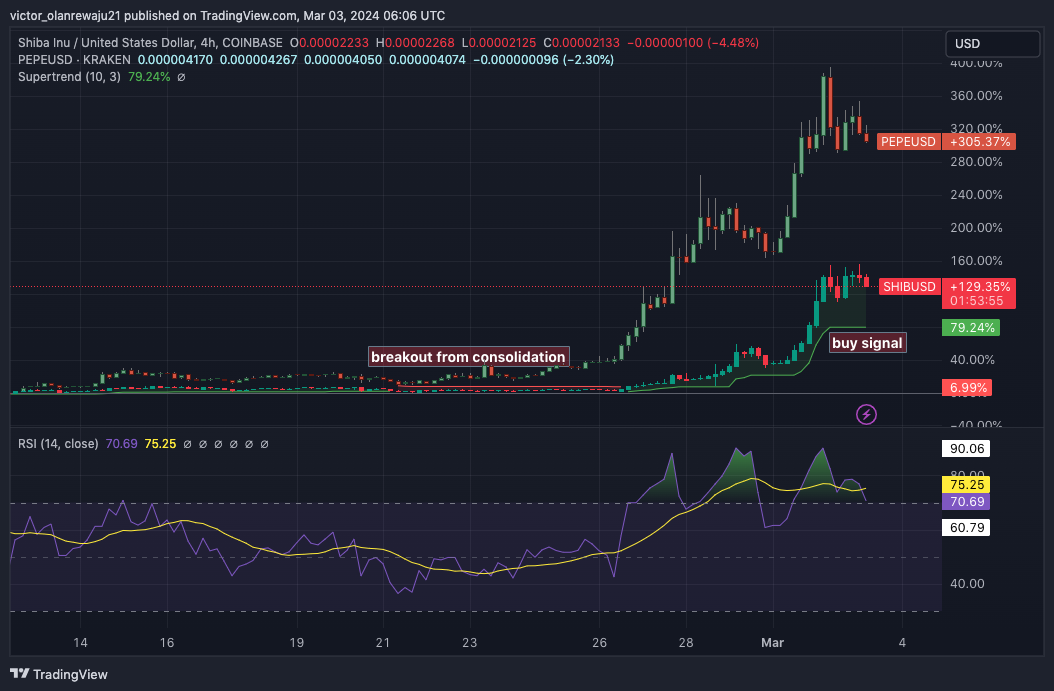Click the purple 70.69 RSI value tag
Screen dimensions: 1054x691
point(966,501)
